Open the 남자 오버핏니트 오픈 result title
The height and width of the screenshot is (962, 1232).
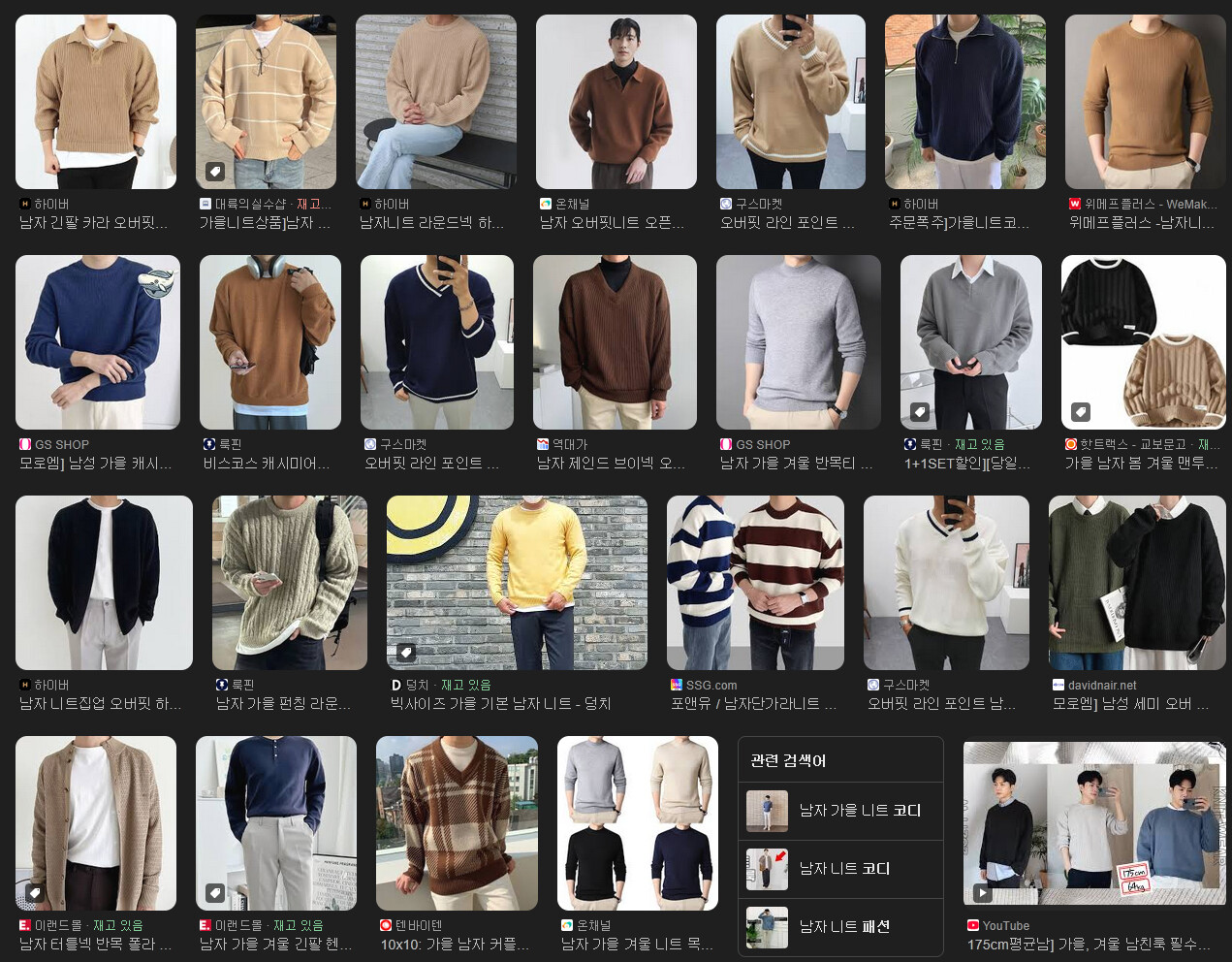[x=612, y=223]
